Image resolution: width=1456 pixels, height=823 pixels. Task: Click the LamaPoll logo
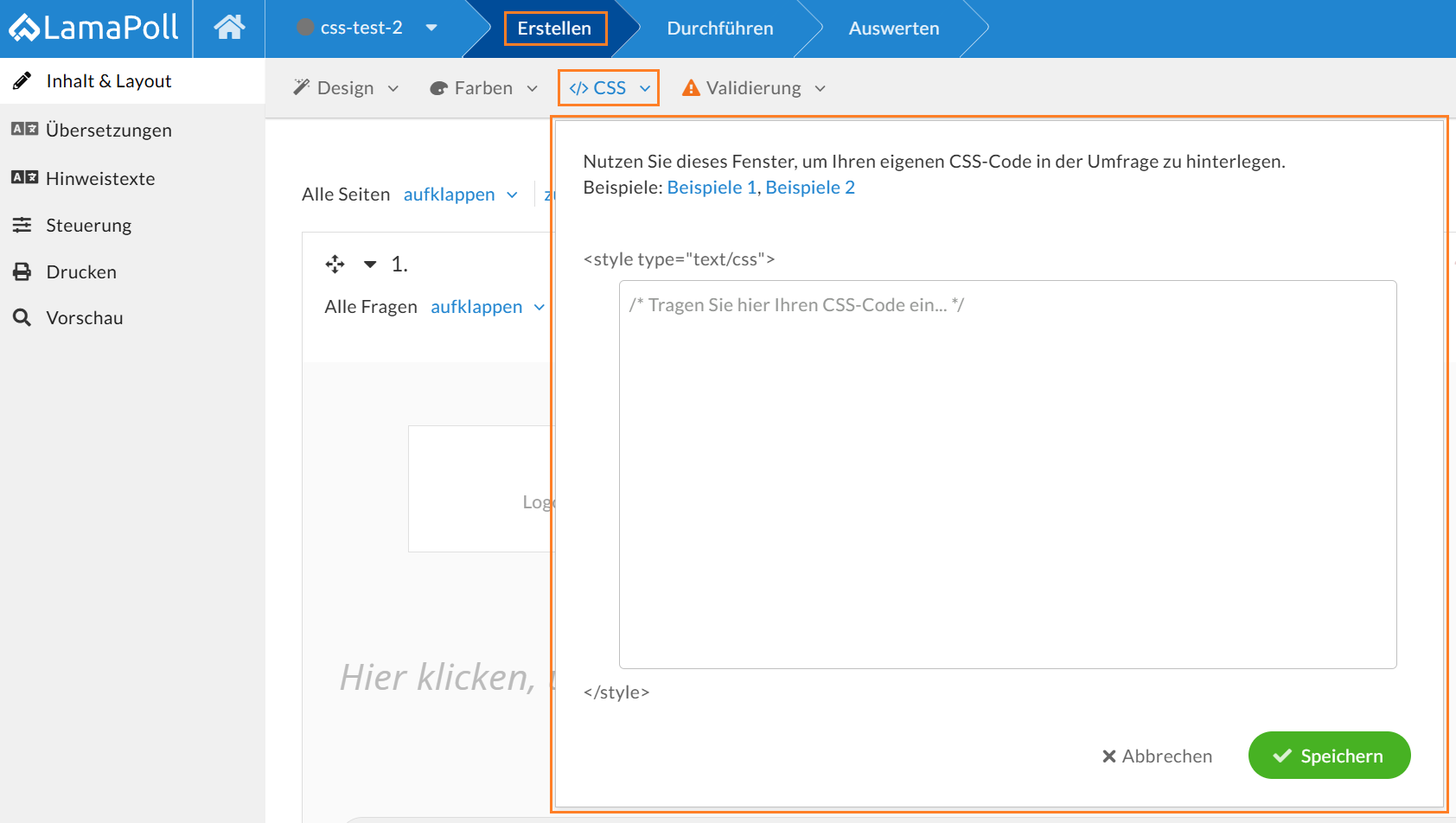pyautogui.click(x=93, y=28)
